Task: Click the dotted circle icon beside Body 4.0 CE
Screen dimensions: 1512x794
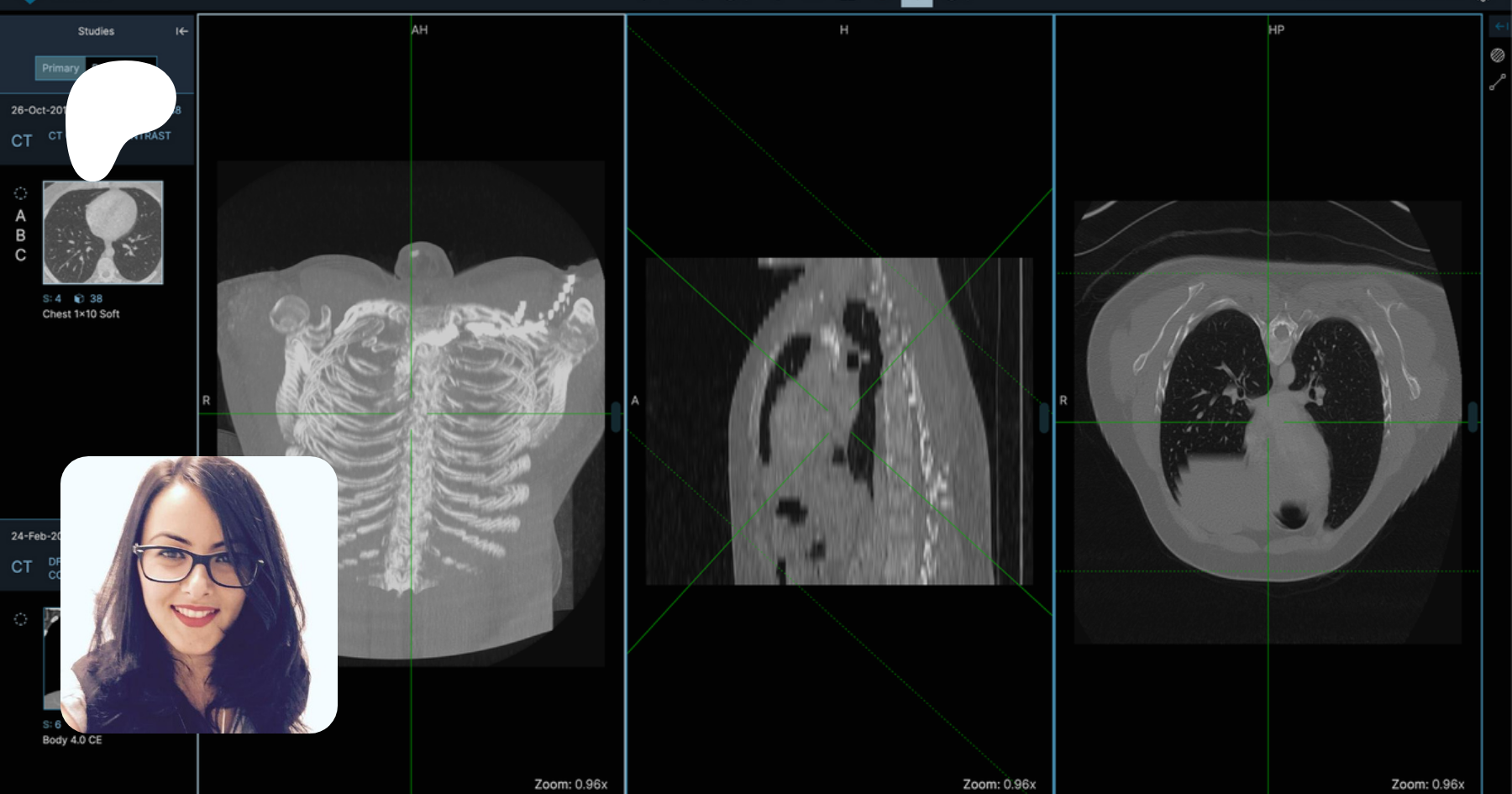Action: 21,619
